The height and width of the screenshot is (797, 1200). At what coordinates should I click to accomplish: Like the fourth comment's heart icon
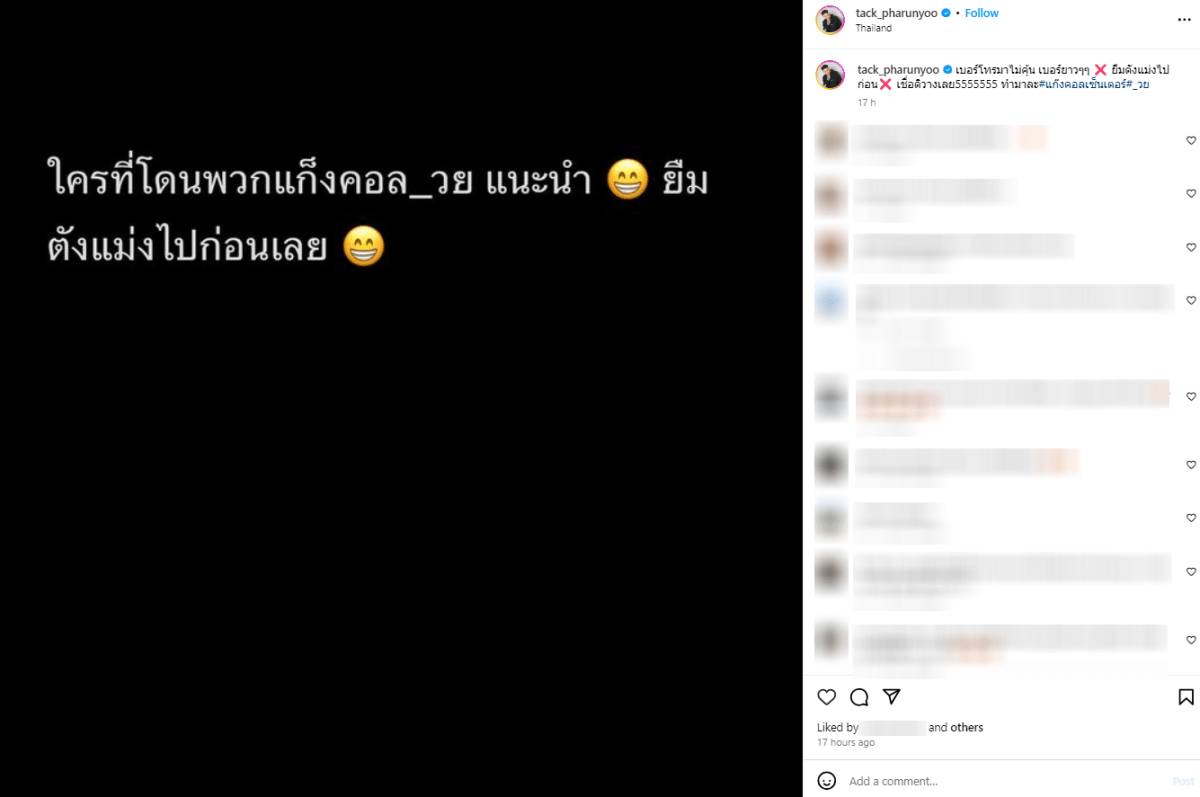[x=1191, y=300]
